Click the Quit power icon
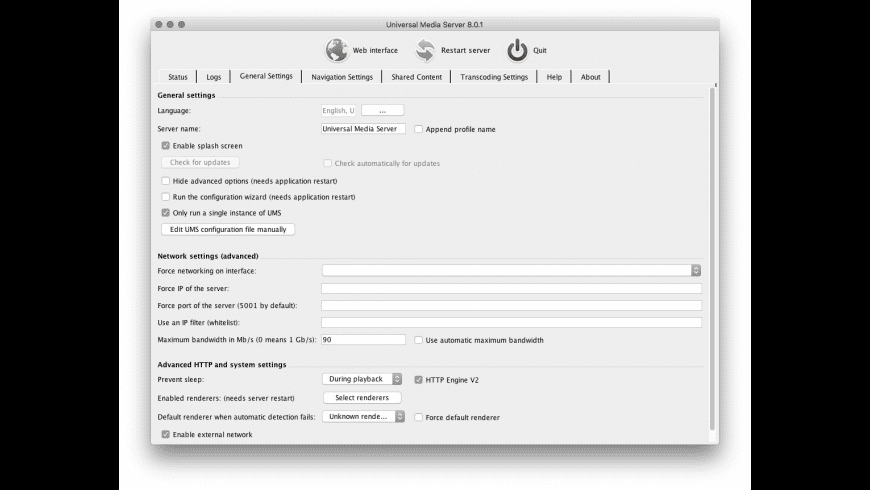Image resolution: width=870 pixels, height=490 pixels. point(517,50)
